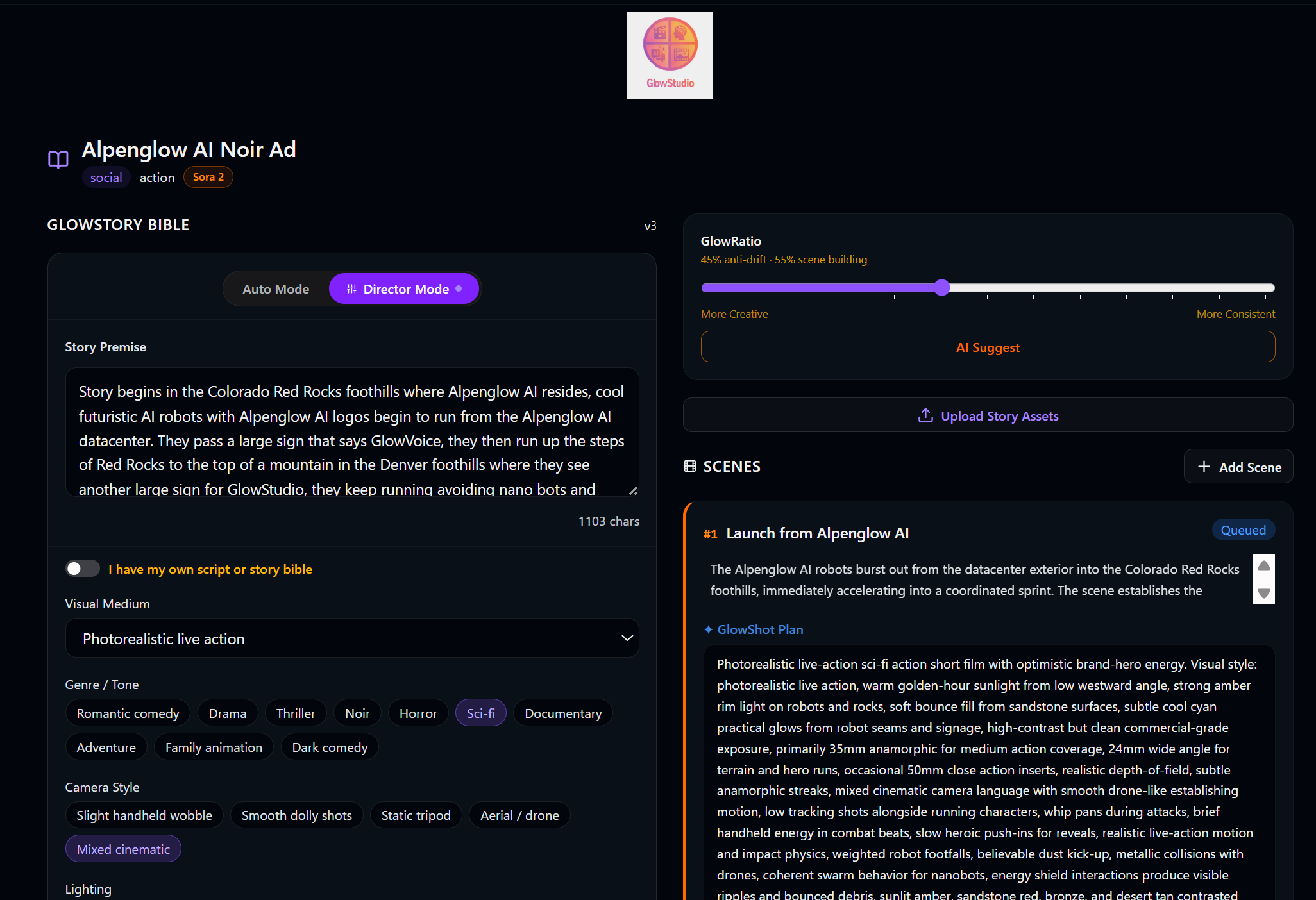Click the sliders icon in Director Mode
The width and height of the screenshot is (1316, 900).
coord(351,289)
